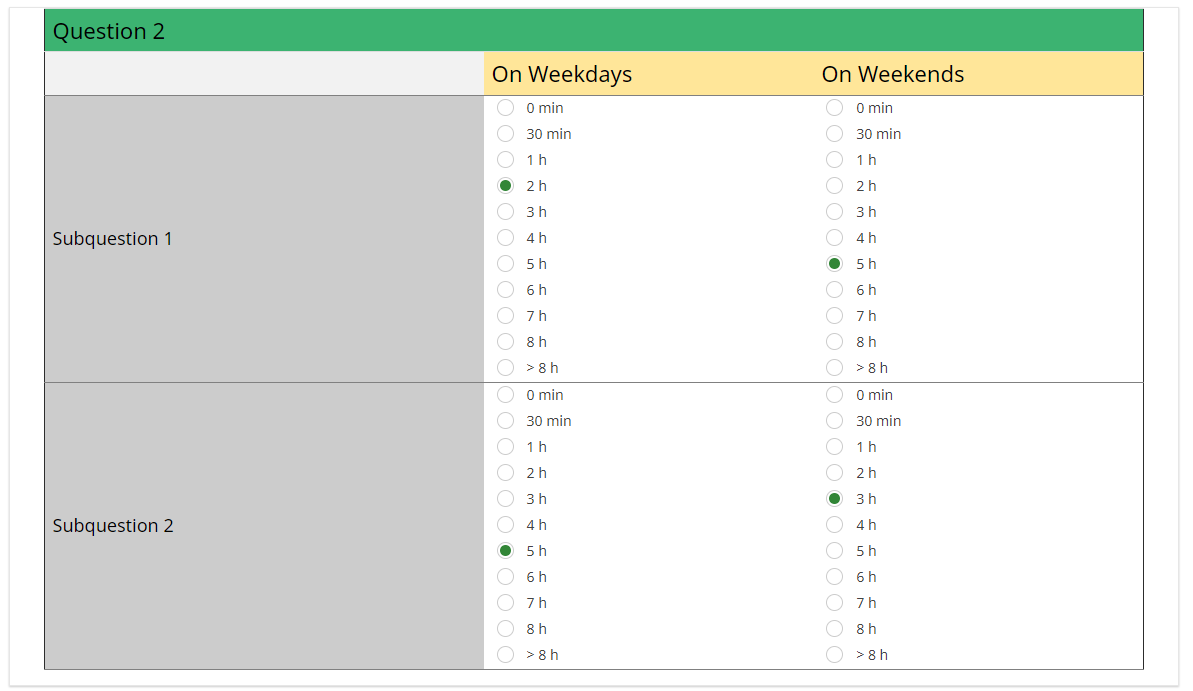This screenshot has height=691, width=1193.
Task: Choose 30 min for Subquestion 1 weekends
Action: point(835,134)
